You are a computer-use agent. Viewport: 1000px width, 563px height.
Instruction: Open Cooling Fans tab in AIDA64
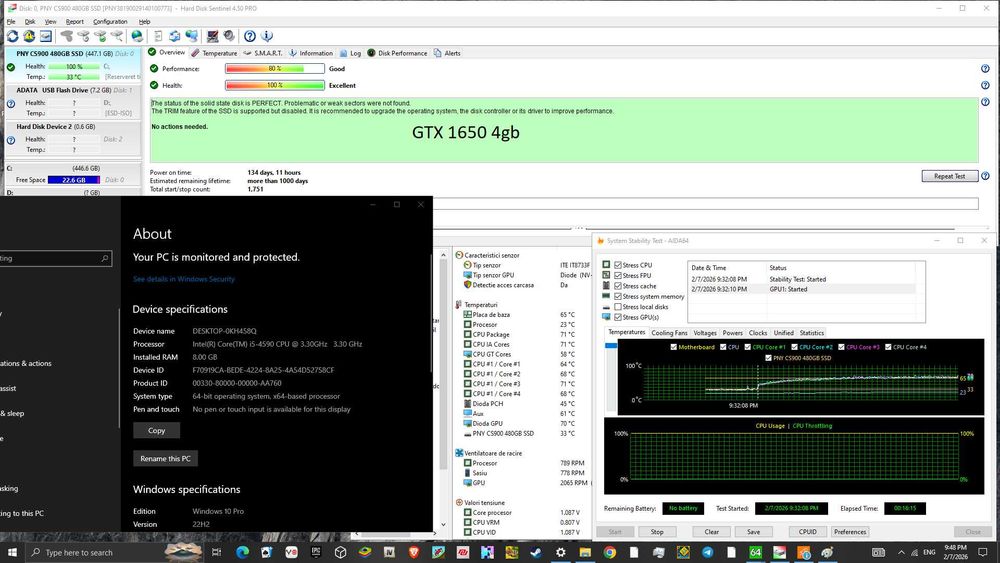(x=669, y=333)
